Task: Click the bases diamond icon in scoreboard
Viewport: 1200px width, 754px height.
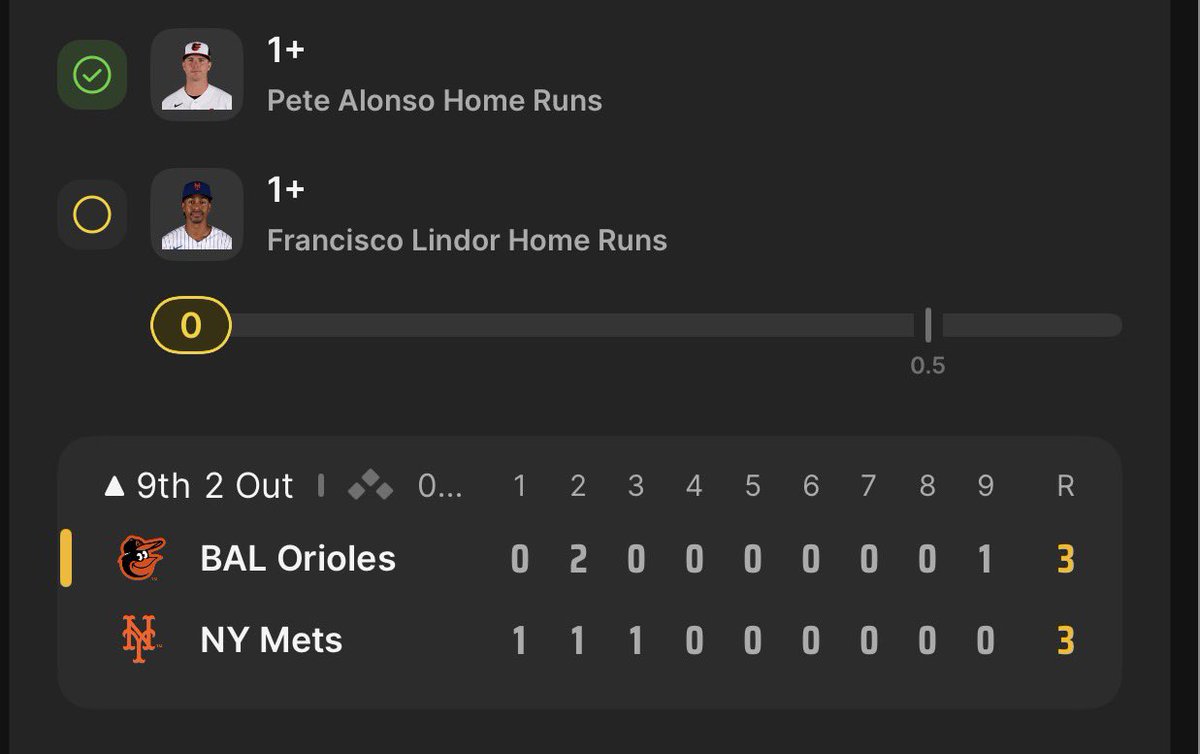Action: coord(371,486)
